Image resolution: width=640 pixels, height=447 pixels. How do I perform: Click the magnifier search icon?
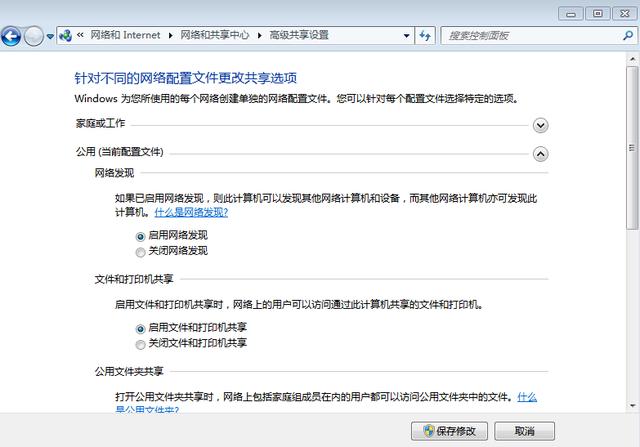628,36
